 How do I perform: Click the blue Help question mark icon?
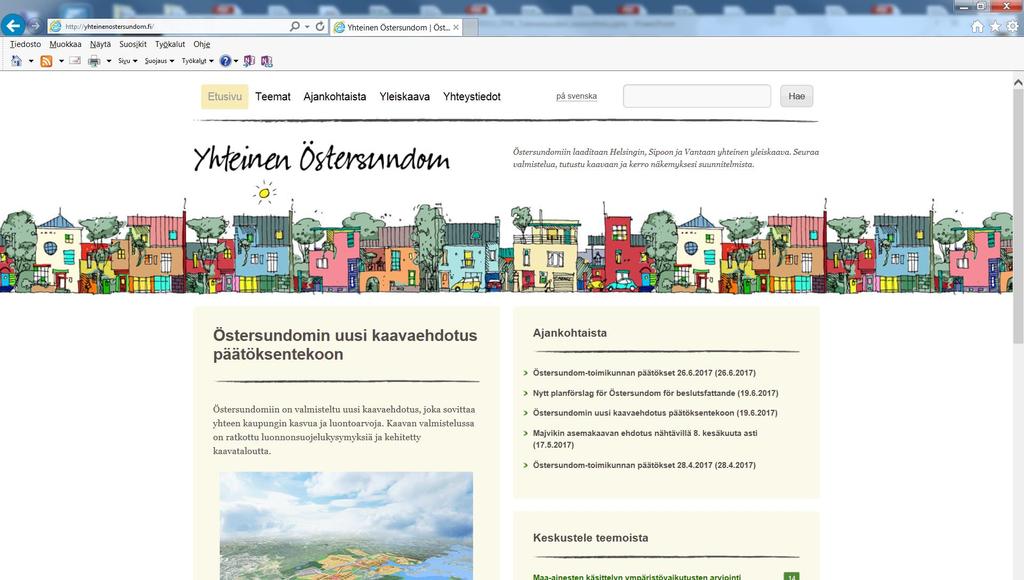(225, 61)
